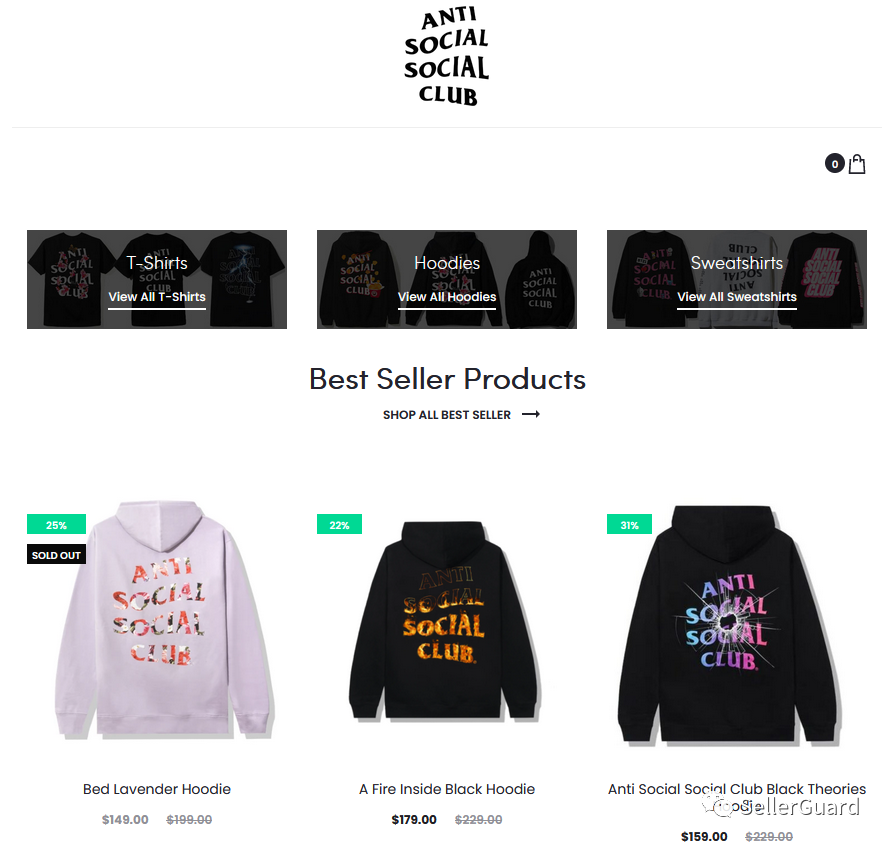
Task: Select the T-Shirts category banner heading
Action: click(157, 263)
